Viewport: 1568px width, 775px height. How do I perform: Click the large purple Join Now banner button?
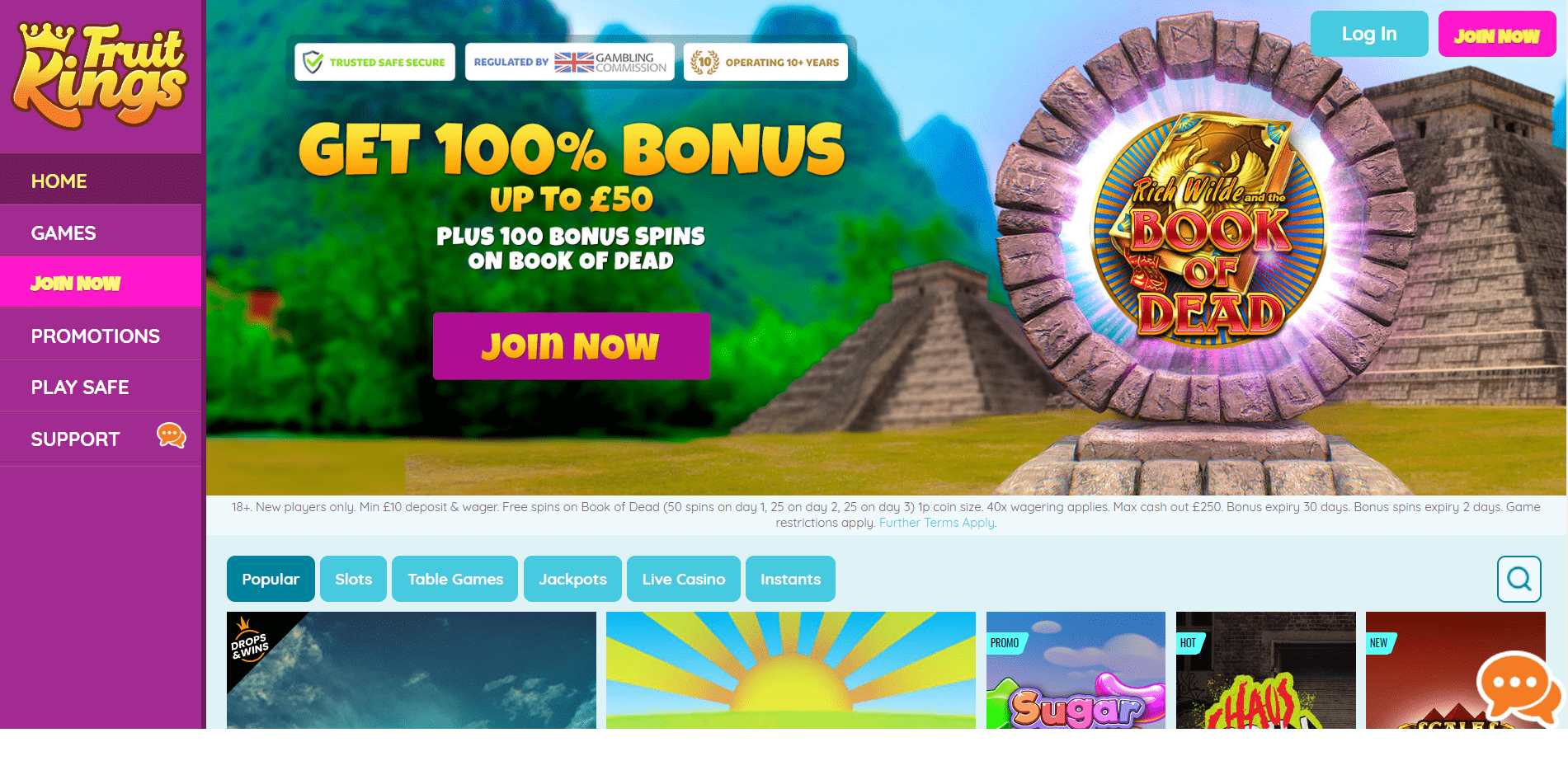pos(571,346)
